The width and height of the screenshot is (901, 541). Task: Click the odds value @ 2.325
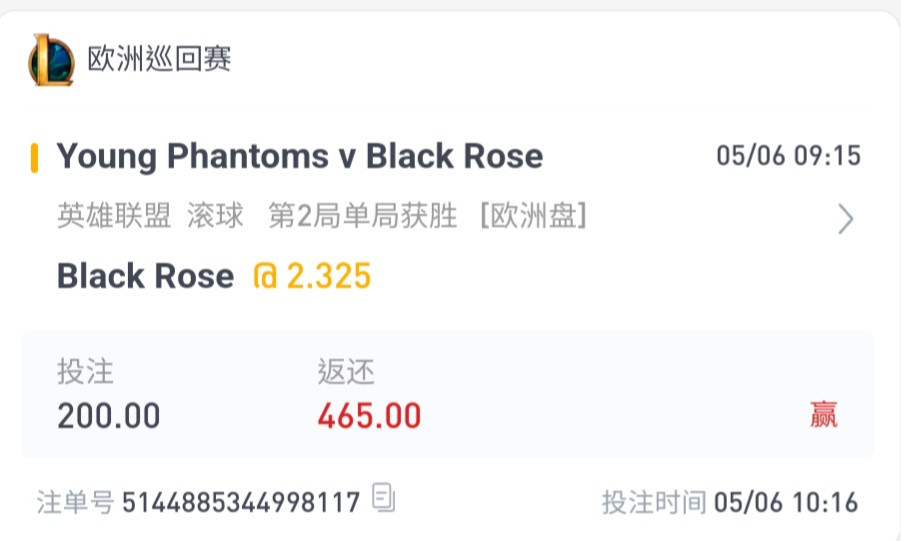[x=312, y=276]
